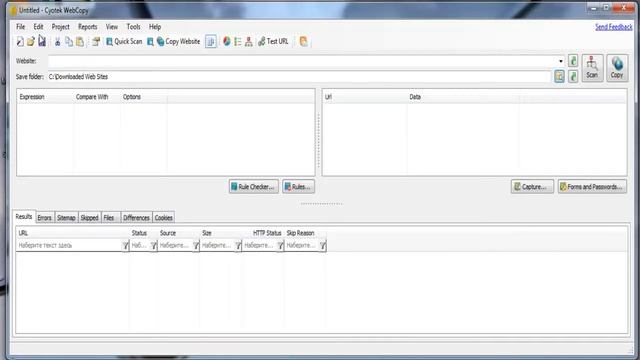Open the list report toolbar icon

click(238, 41)
